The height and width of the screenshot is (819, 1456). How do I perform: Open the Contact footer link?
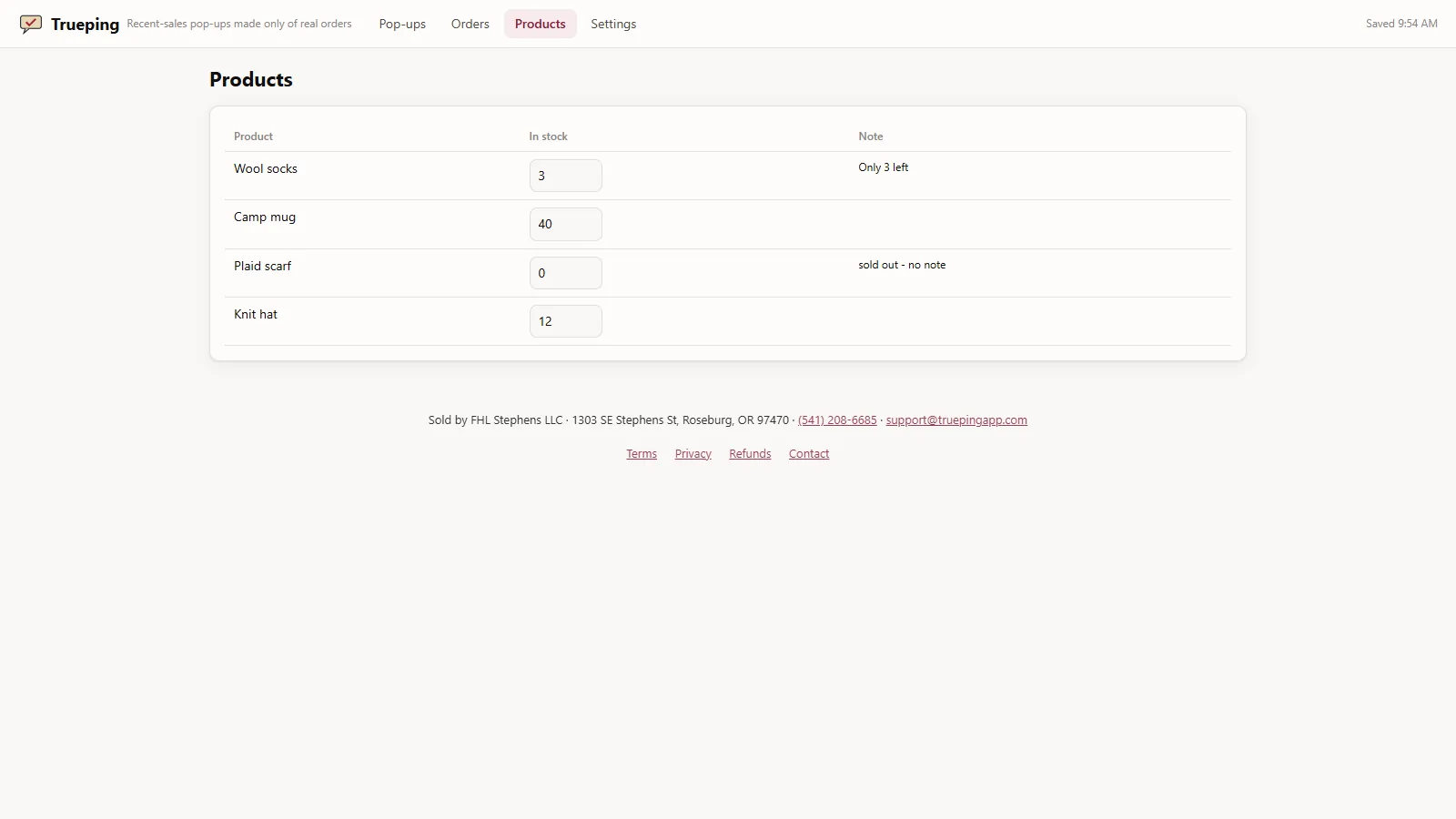pyautogui.click(x=809, y=454)
